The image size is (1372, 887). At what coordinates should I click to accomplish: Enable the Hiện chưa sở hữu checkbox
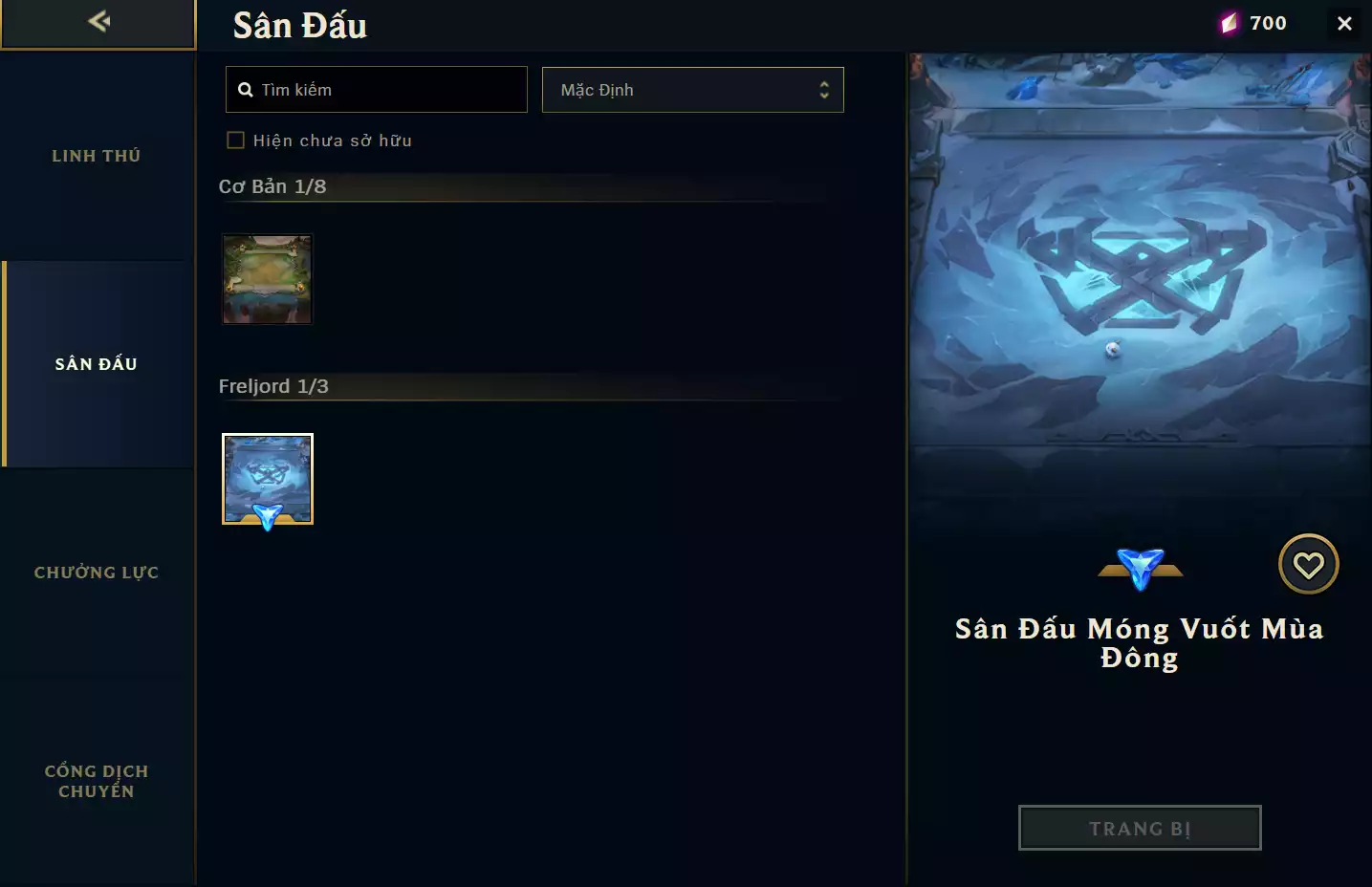235,141
